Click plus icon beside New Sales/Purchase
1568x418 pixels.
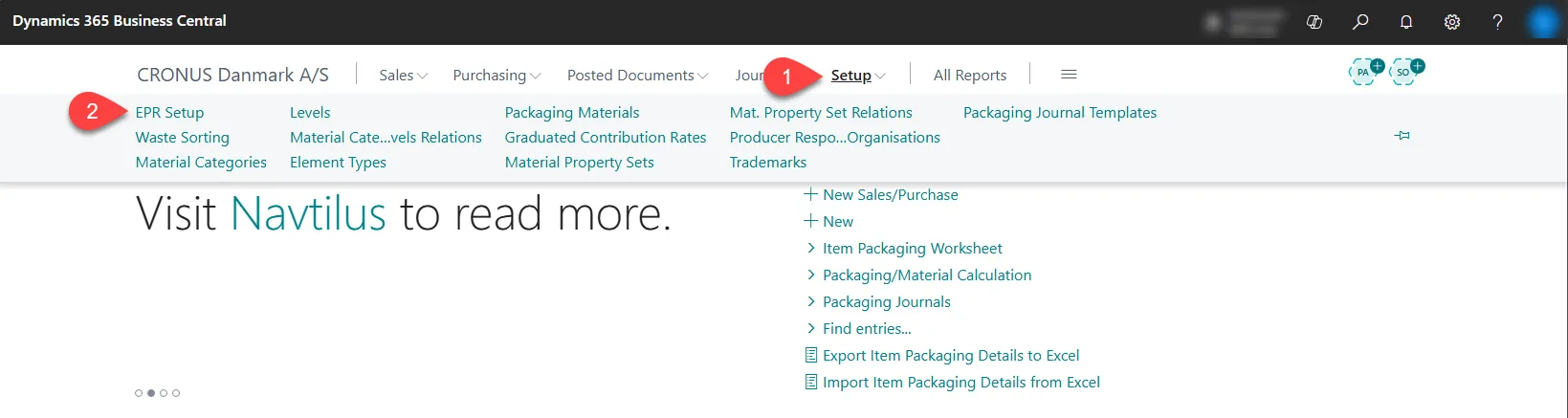(810, 194)
